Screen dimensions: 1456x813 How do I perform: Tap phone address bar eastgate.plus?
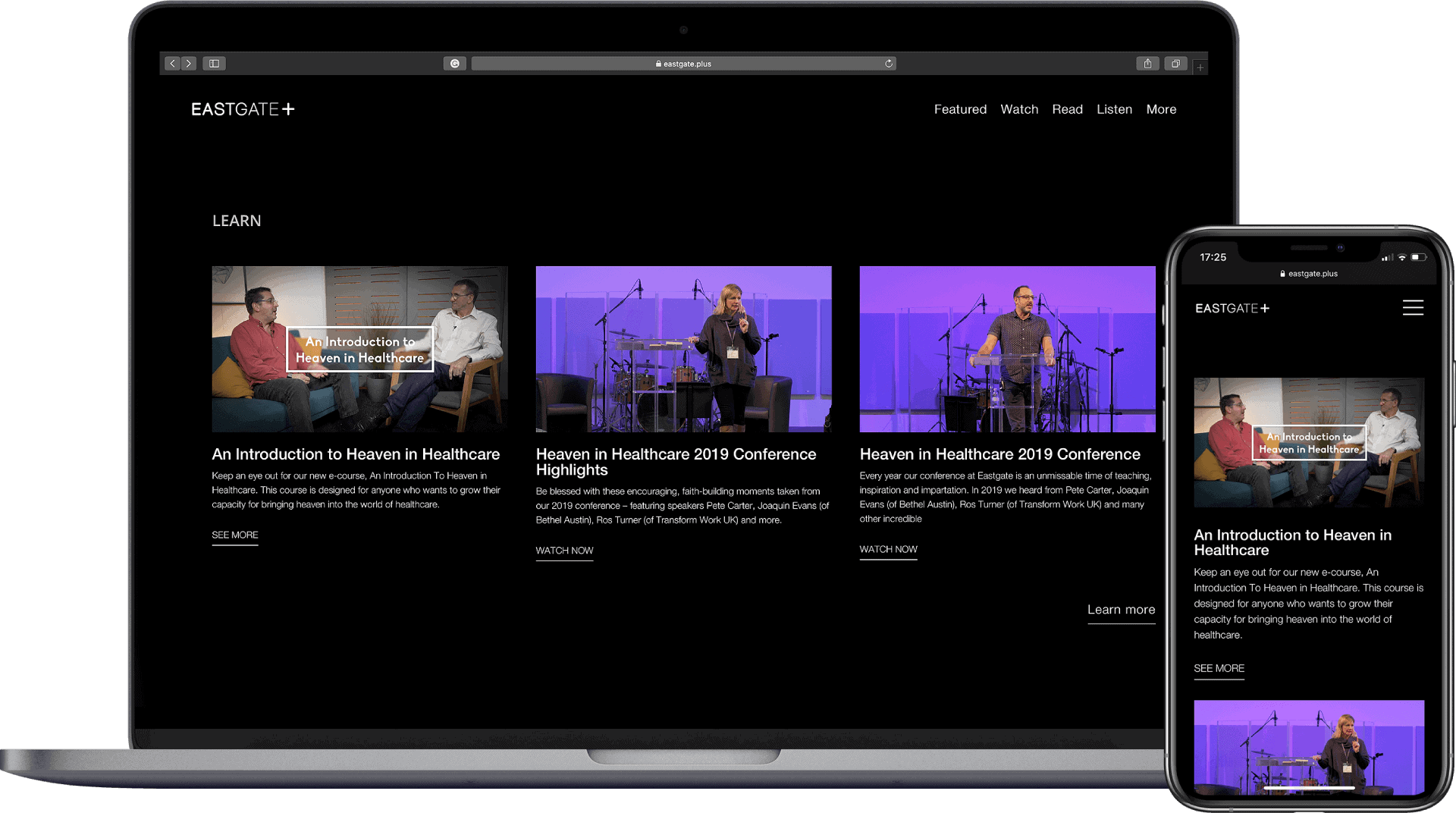(x=1309, y=274)
